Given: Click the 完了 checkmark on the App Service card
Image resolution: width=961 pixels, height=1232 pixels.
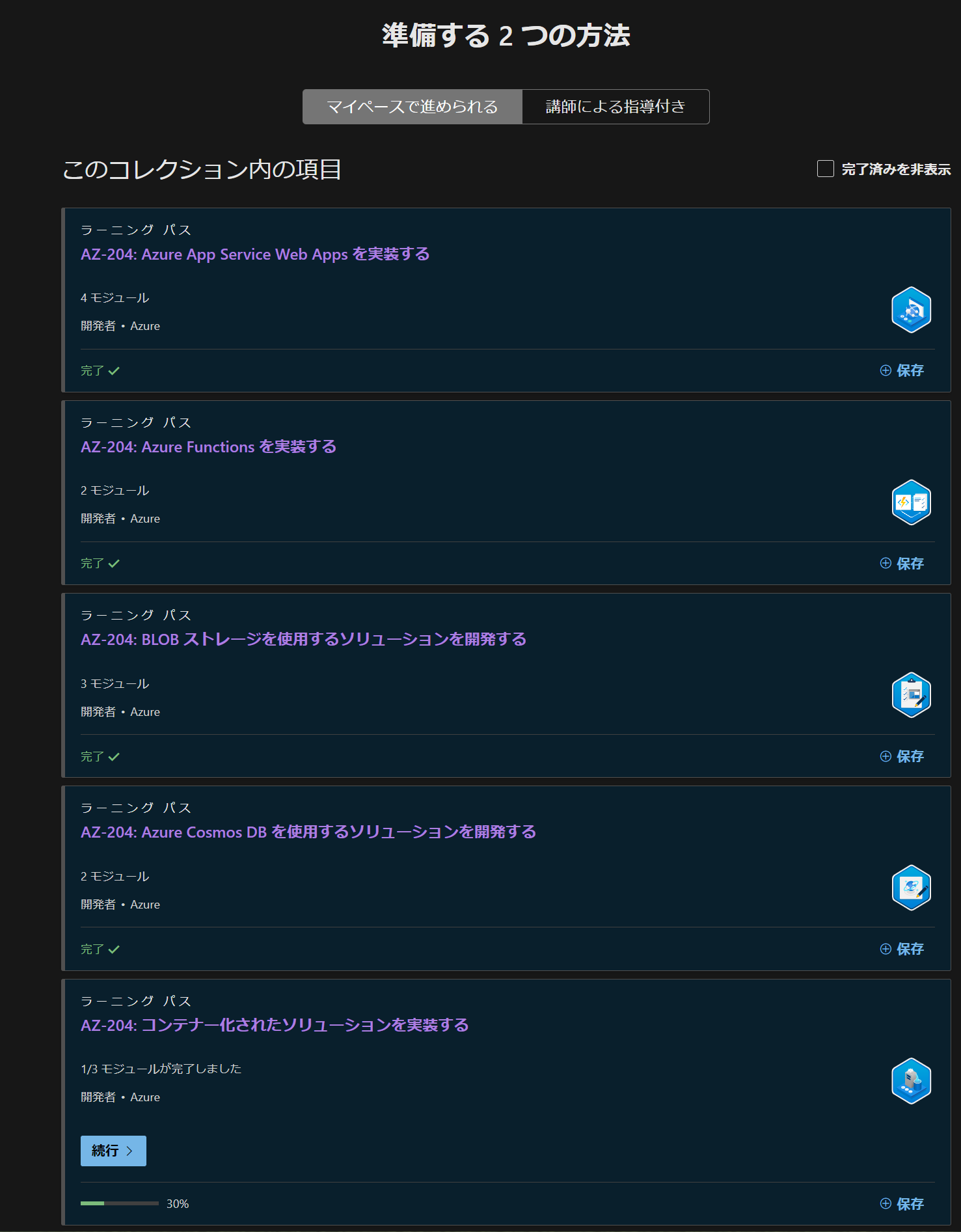Looking at the screenshot, I should [114, 371].
